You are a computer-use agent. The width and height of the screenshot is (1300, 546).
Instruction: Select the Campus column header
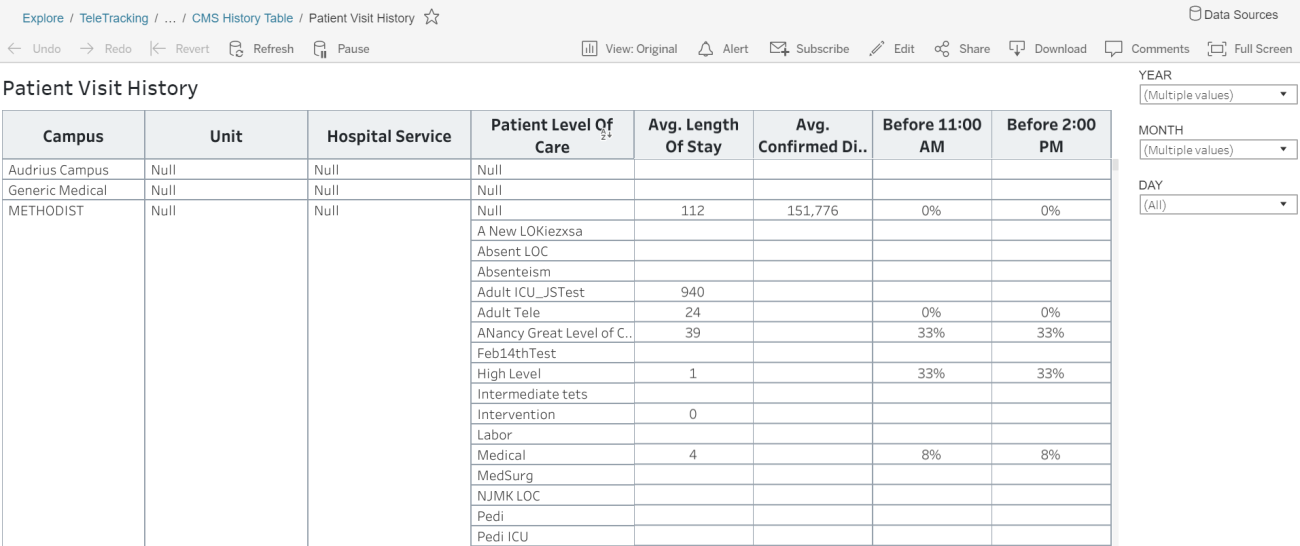(x=73, y=136)
